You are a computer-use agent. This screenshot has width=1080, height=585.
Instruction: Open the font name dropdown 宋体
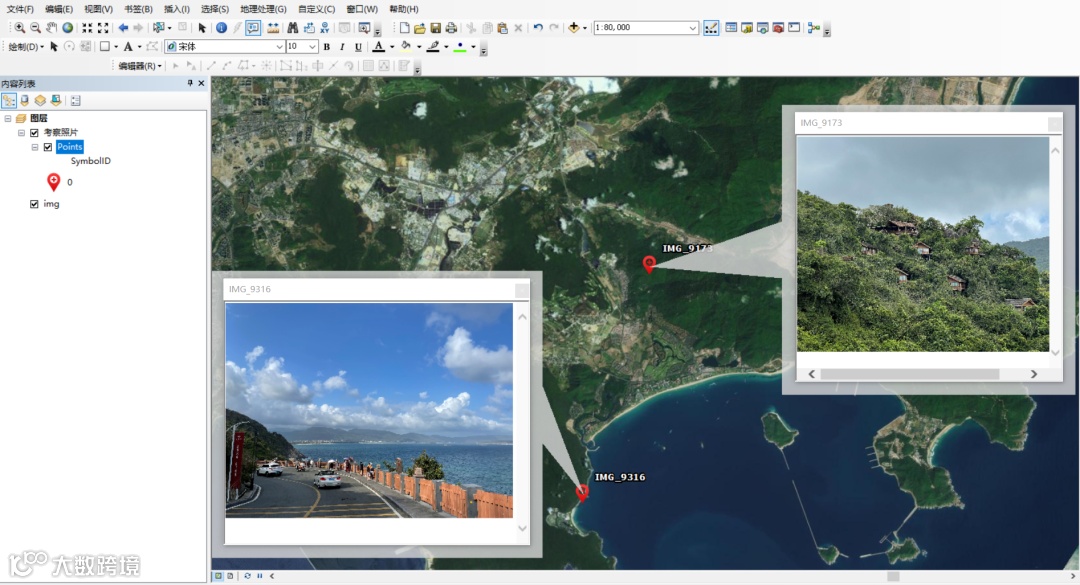(279, 47)
